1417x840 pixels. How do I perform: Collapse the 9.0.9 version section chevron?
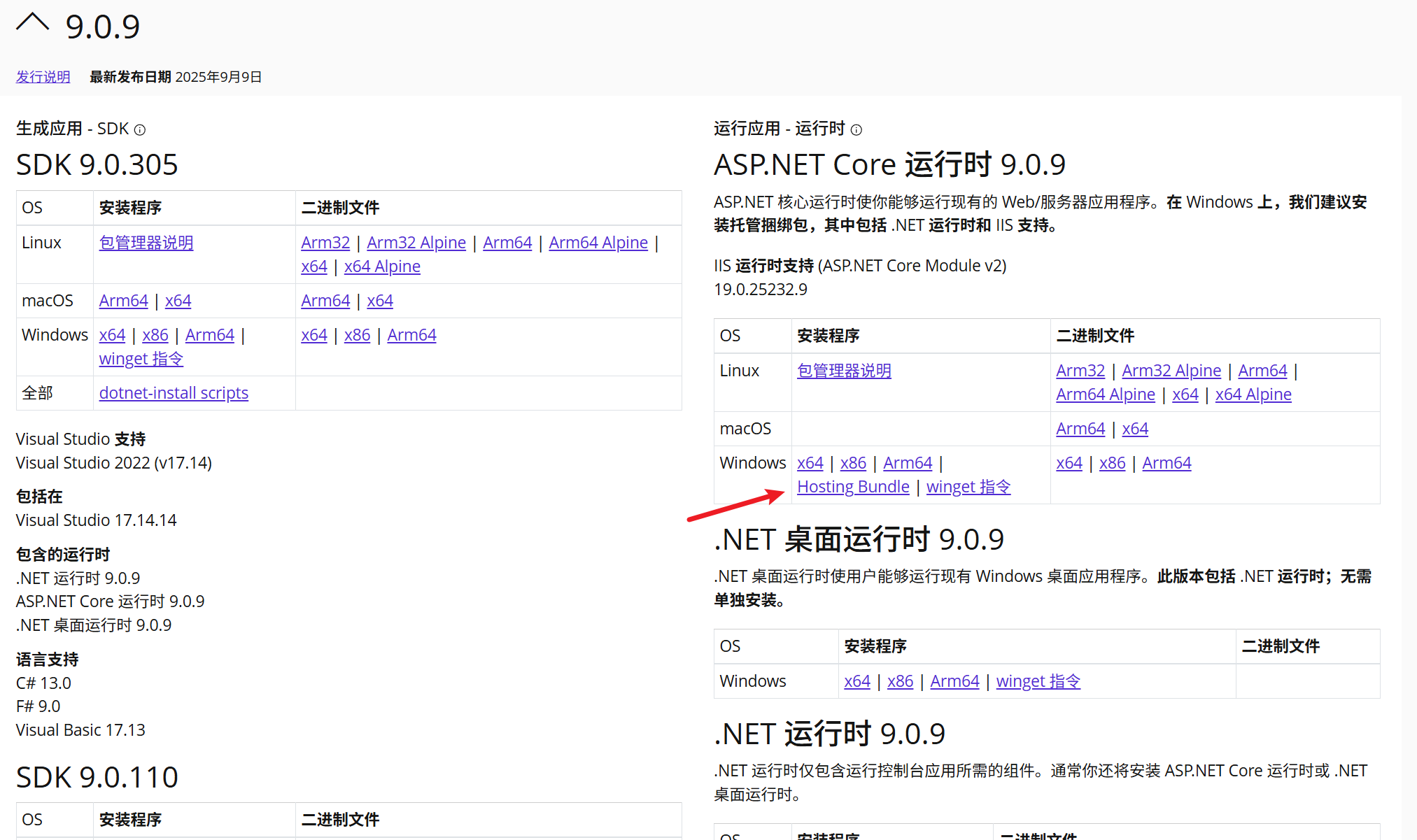32,24
